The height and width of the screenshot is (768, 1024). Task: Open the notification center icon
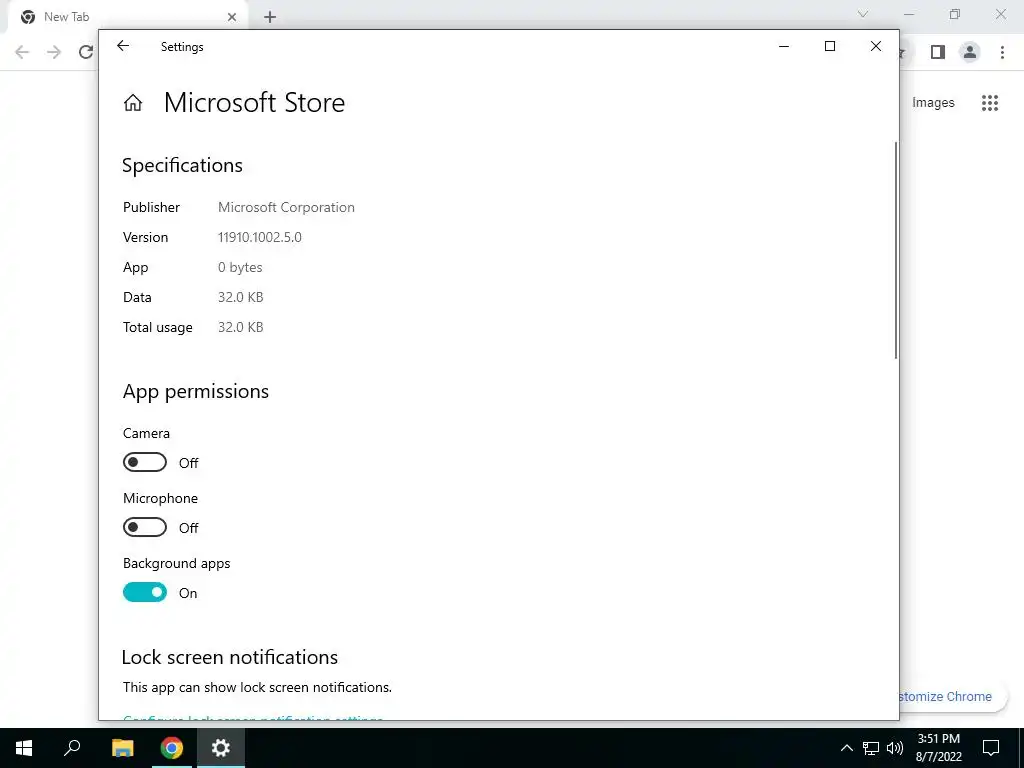click(x=991, y=748)
